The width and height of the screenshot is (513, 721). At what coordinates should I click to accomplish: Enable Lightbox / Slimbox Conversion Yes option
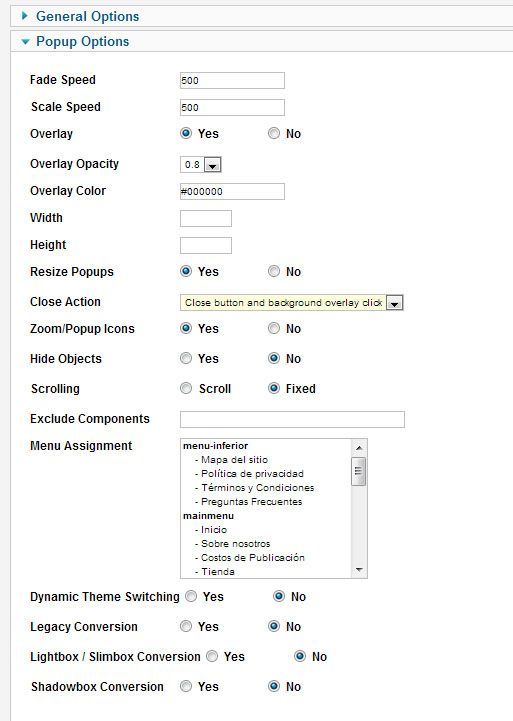[212, 656]
